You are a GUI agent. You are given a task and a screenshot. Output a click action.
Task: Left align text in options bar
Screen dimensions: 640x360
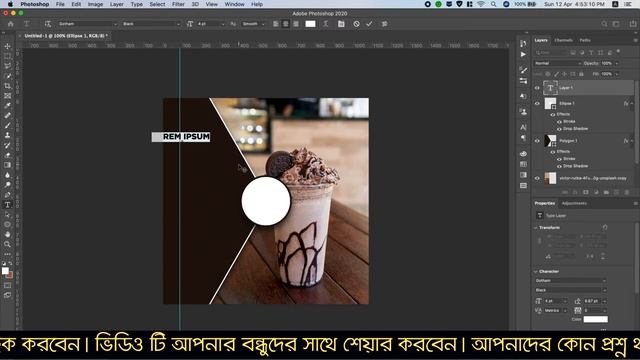click(276, 24)
